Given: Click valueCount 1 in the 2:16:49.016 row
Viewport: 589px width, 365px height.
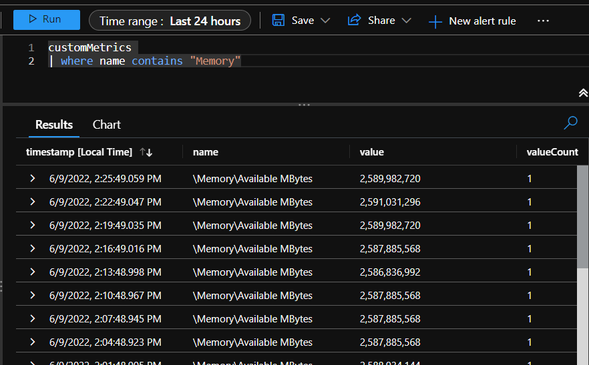Looking at the screenshot, I should pyautogui.click(x=529, y=249).
